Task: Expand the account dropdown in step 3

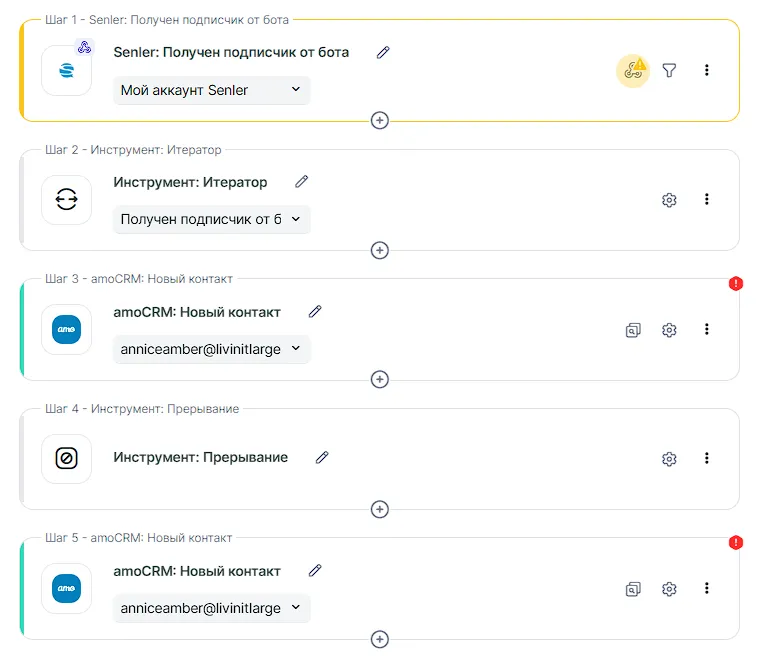Action: pos(211,349)
